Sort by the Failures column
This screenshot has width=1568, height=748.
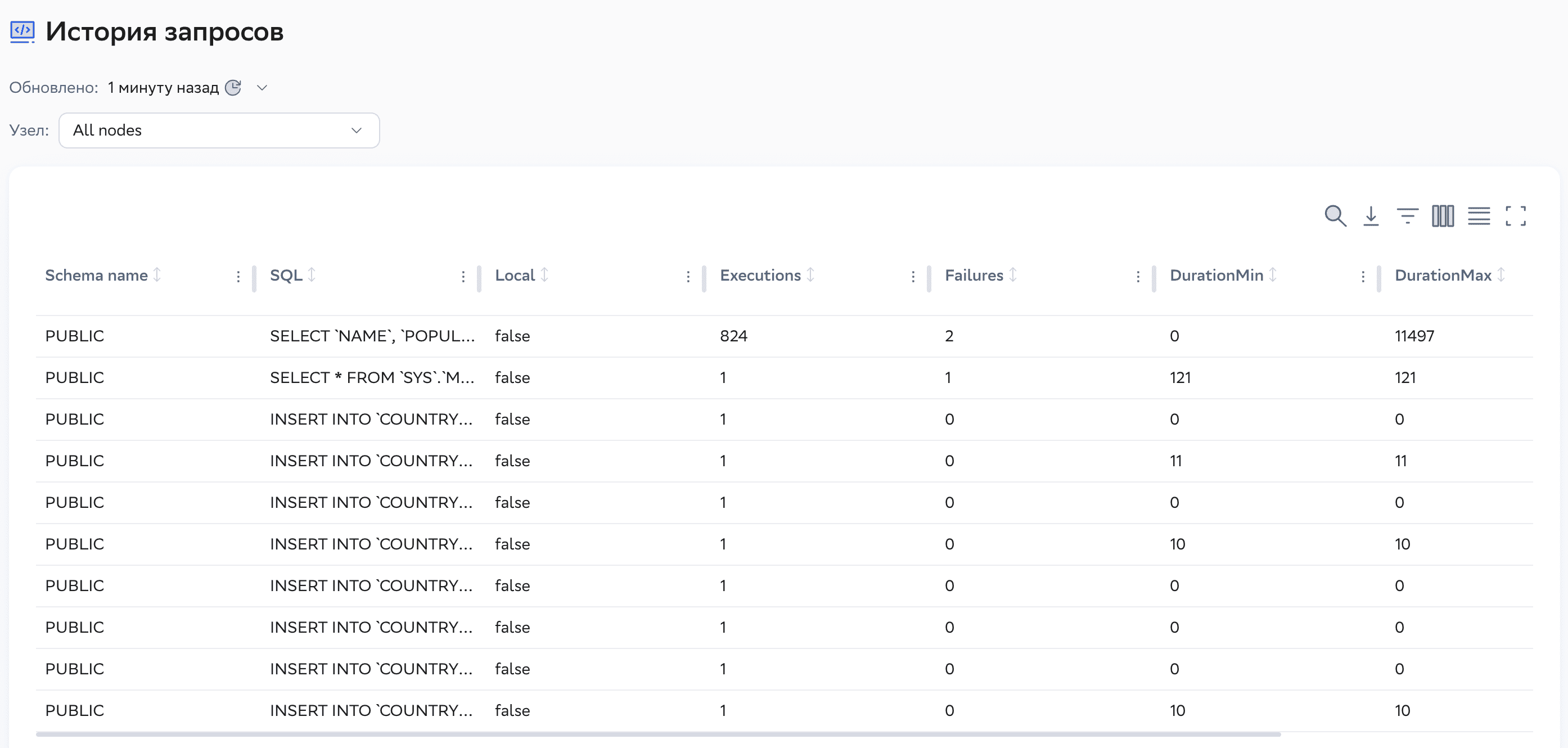1012,275
